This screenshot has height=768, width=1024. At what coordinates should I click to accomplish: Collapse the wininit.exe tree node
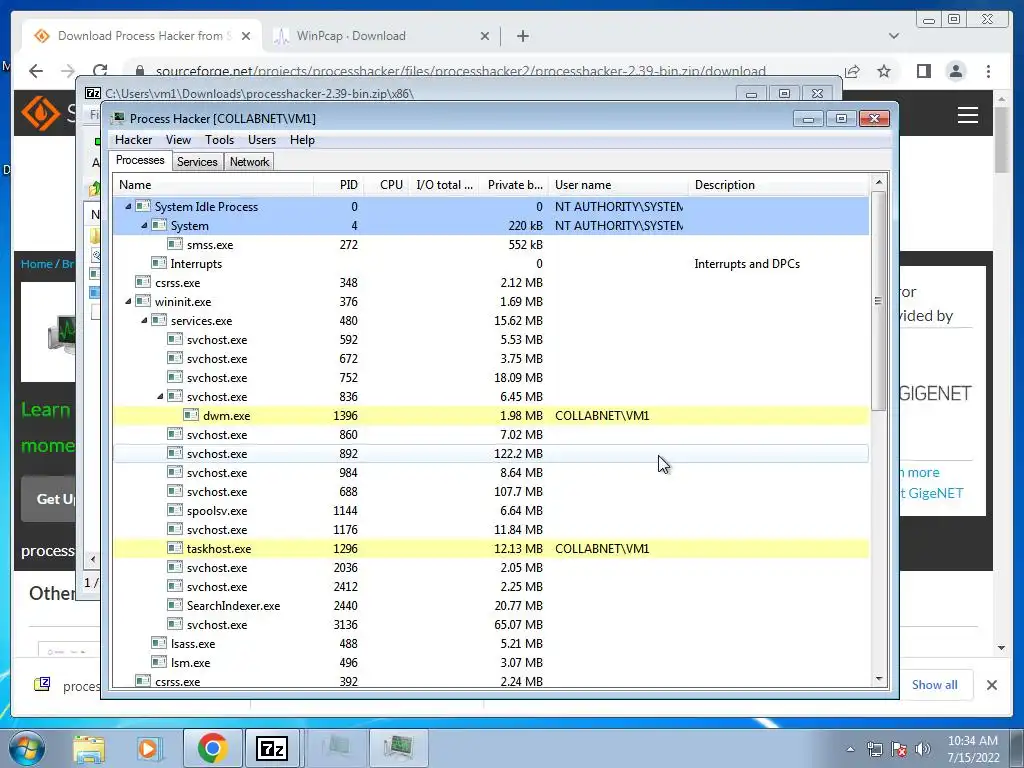pyautogui.click(x=129, y=301)
